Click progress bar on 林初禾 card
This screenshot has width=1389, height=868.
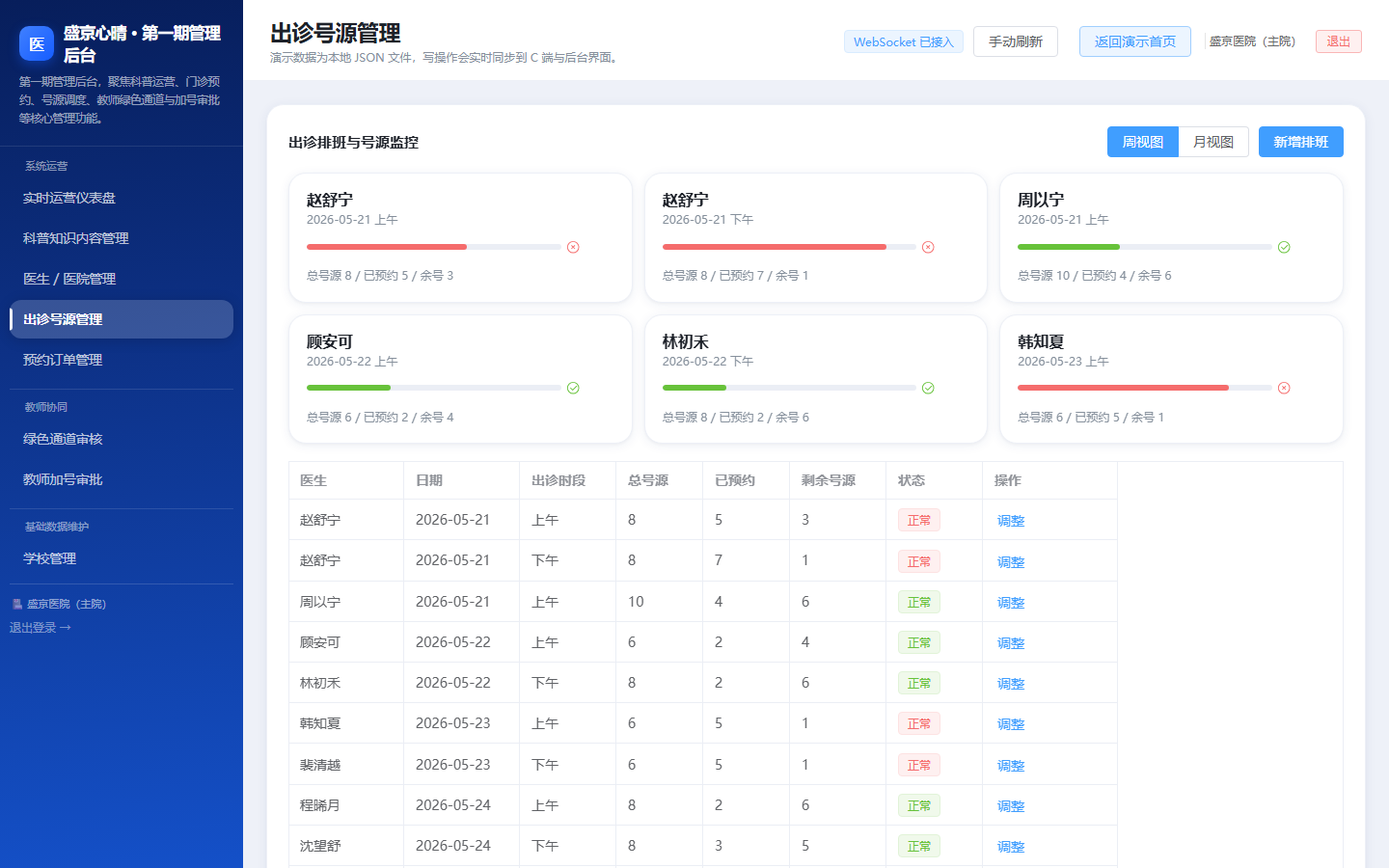point(789,388)
